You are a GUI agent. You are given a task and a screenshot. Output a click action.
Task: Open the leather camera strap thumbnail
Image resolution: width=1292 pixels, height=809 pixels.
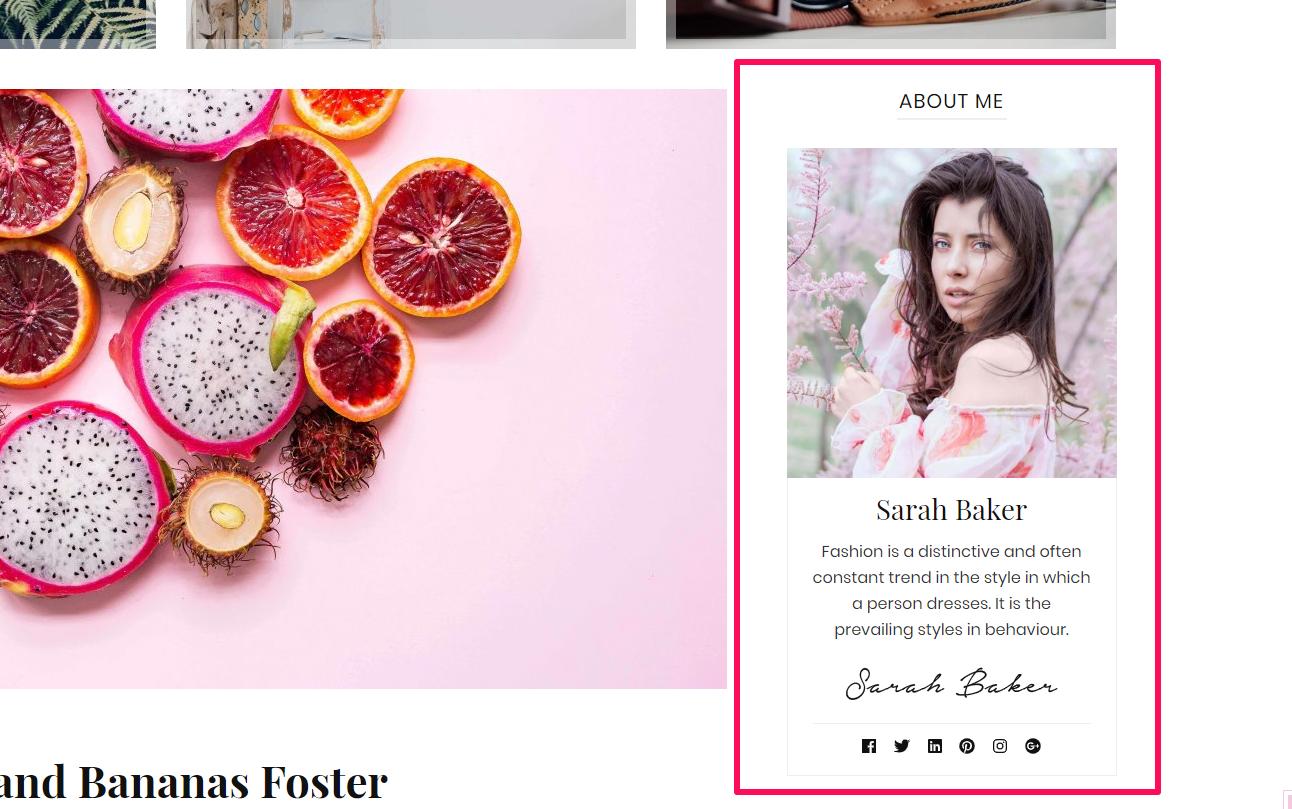(891, 24)
